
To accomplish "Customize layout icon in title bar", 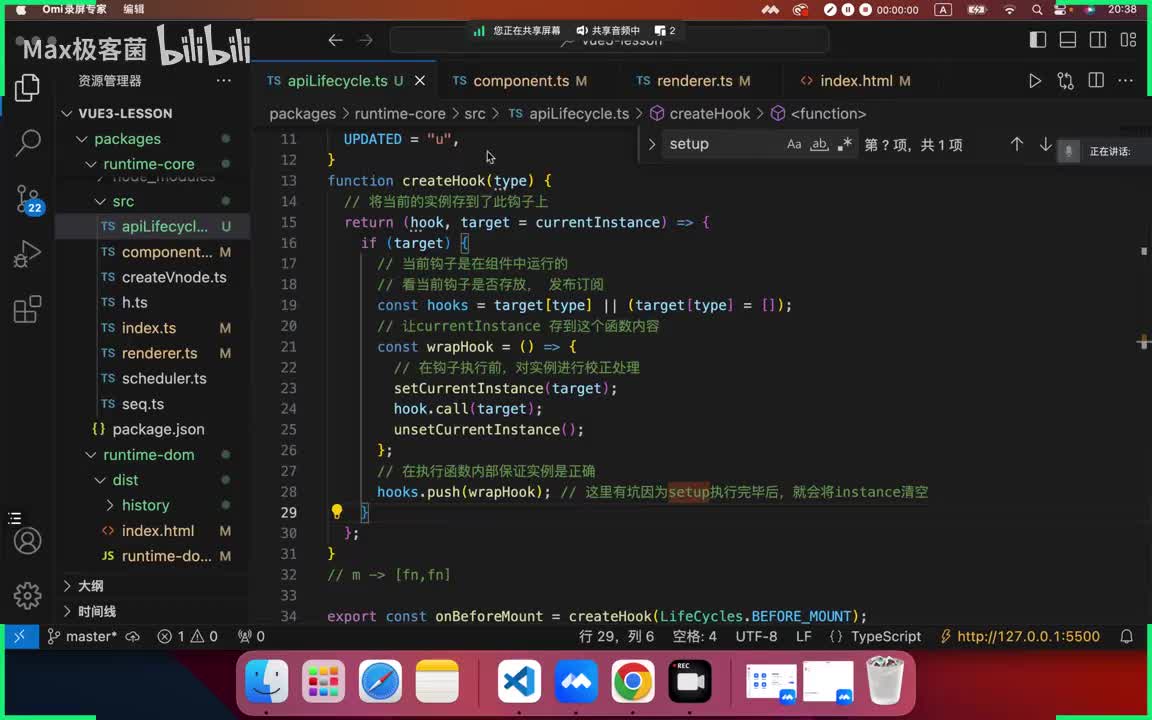I will [1128, 40].
